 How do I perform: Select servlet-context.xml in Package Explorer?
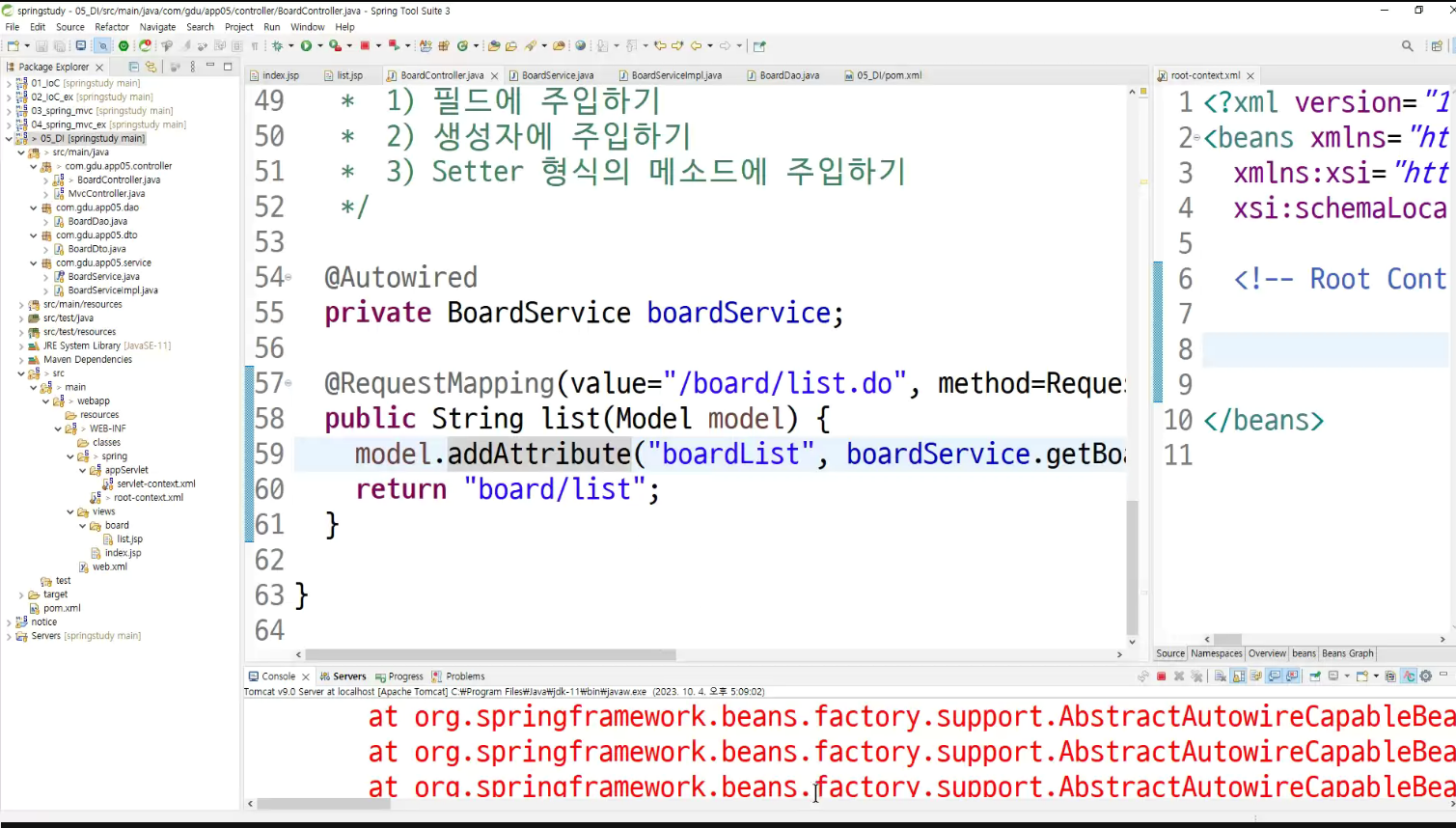click(155, 483)
